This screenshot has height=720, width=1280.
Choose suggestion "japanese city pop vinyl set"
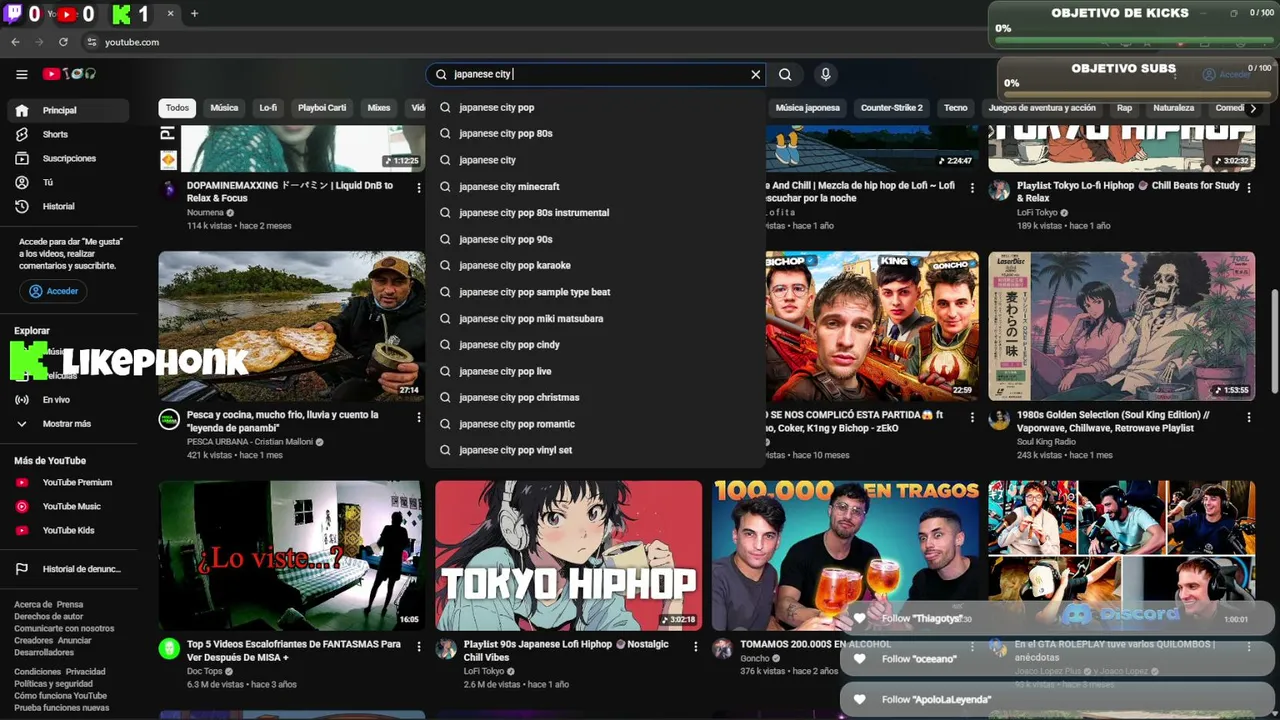[x=596, y=450]
